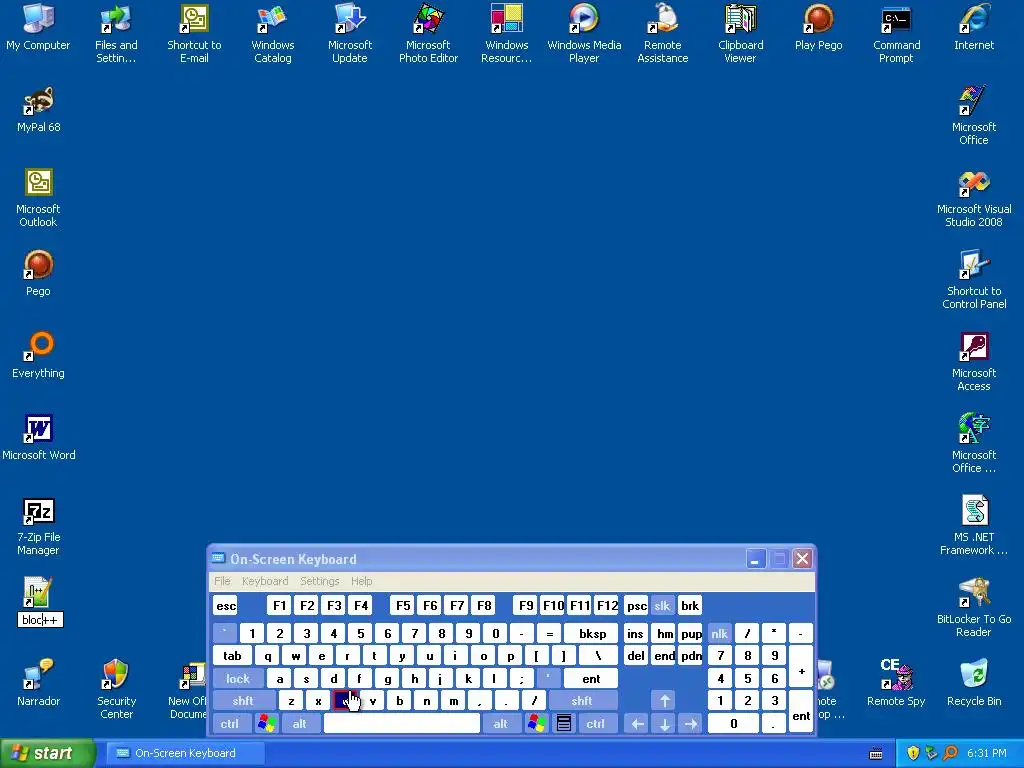Toggle the left shft key
Viewport: 1024px width, 768px height.
(243, 701)
